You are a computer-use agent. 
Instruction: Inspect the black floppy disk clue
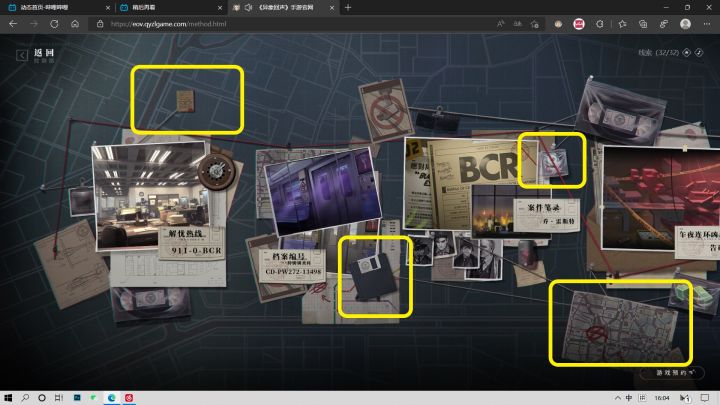(x=373, y=277)
